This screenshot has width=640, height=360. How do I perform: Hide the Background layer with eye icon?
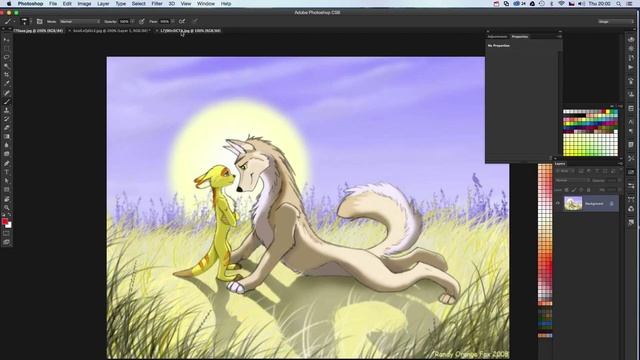pyautogui.click(x=558, y=203)
